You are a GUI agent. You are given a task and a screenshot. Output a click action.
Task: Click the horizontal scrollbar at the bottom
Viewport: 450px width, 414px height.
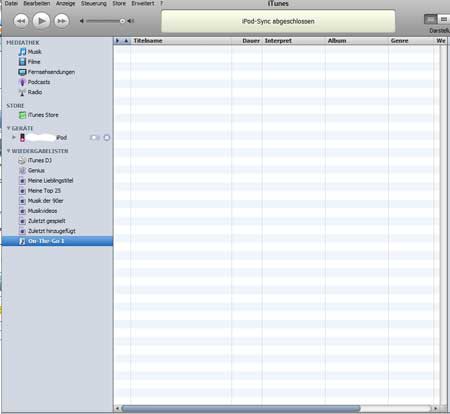click(241, 408)
